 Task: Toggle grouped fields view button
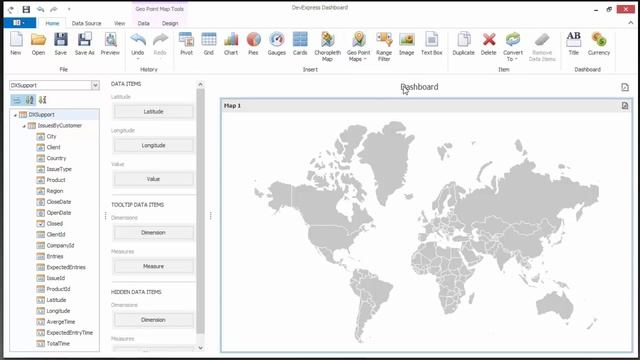tap(17, 100)
